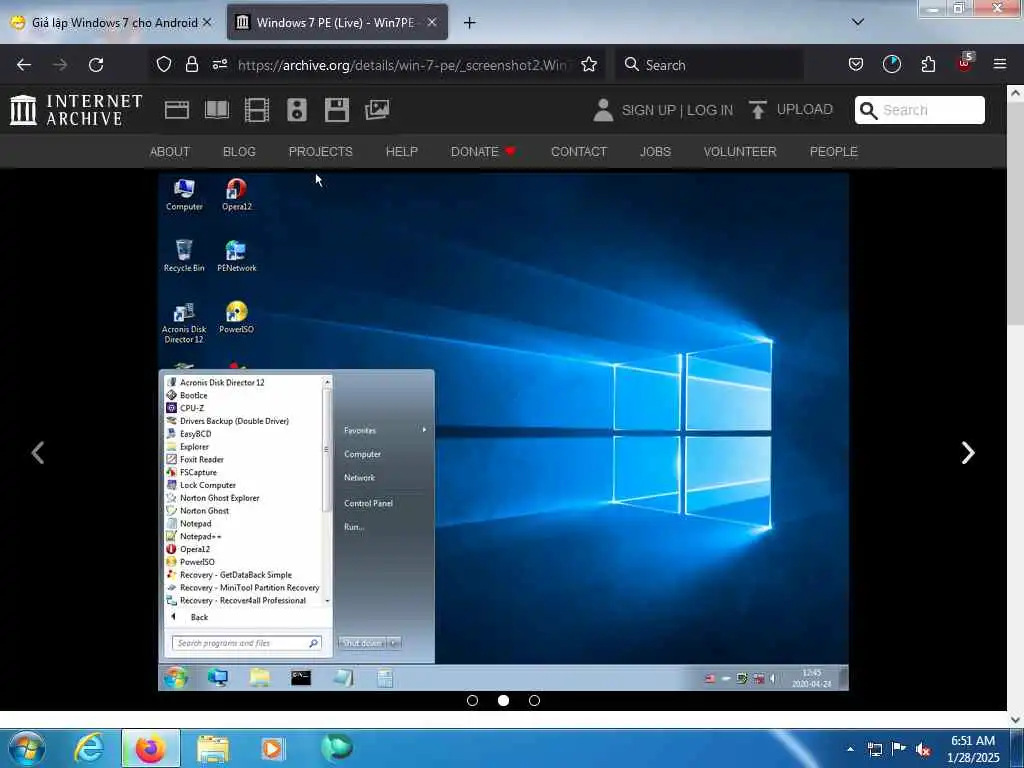Screen dimensions: 1024x768
Task: Click the UPLOAD link text
Action: click(x=805, y=110)
